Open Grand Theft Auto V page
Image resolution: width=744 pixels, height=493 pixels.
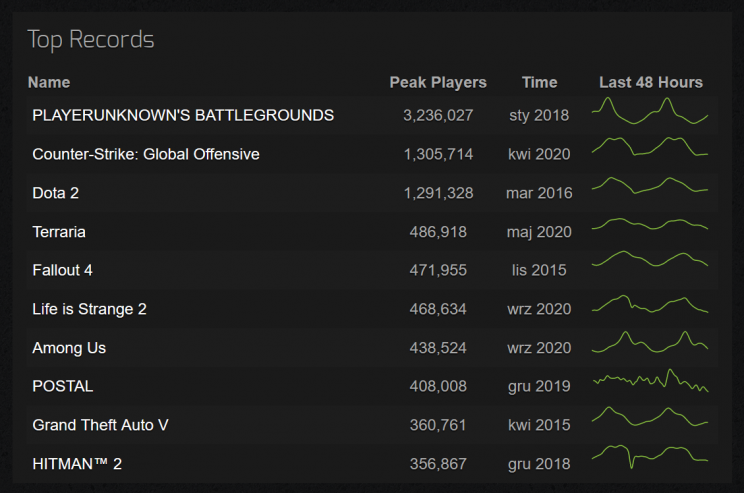[x=100, y=425]
